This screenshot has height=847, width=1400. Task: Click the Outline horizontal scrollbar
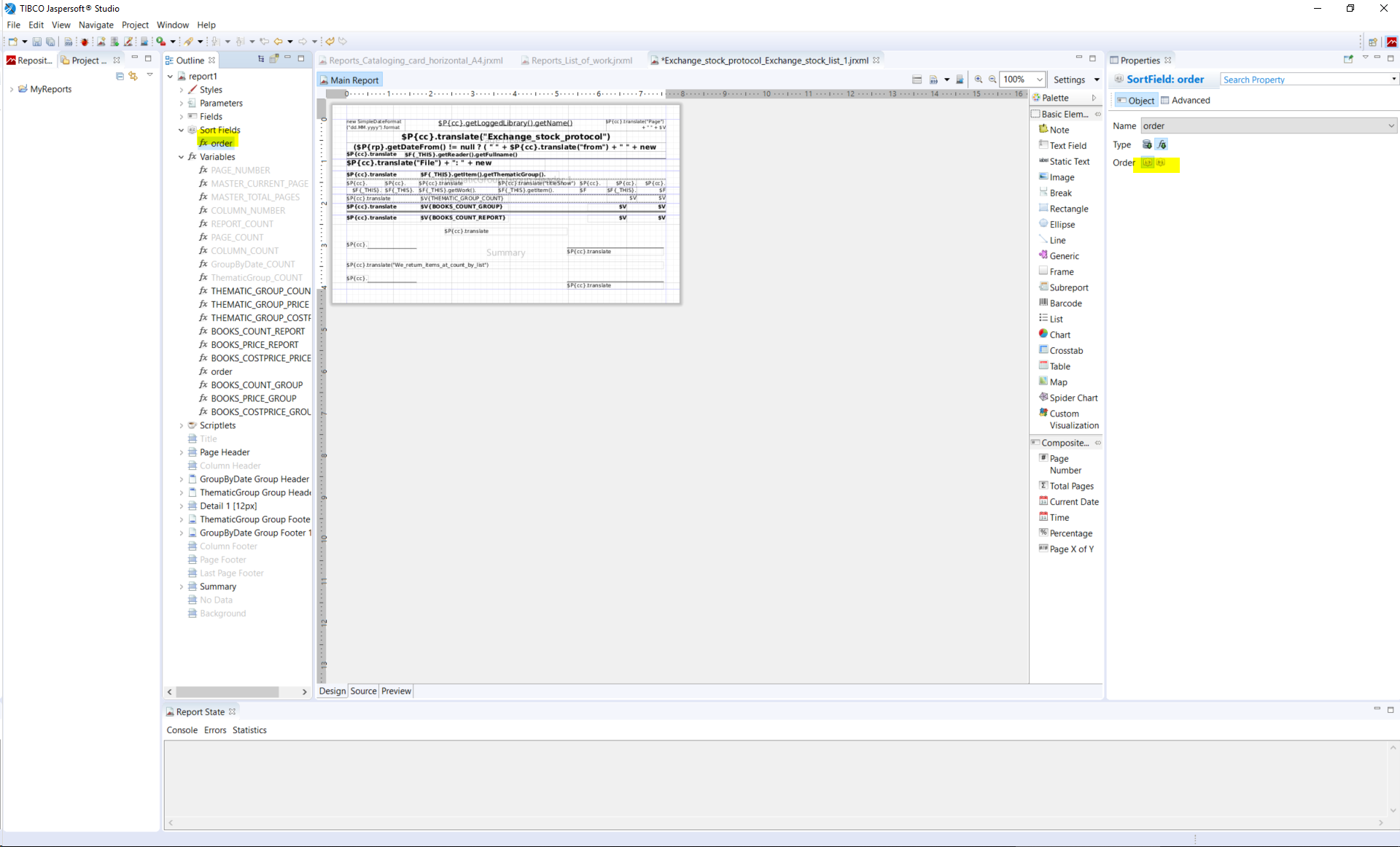click(227, 692)
